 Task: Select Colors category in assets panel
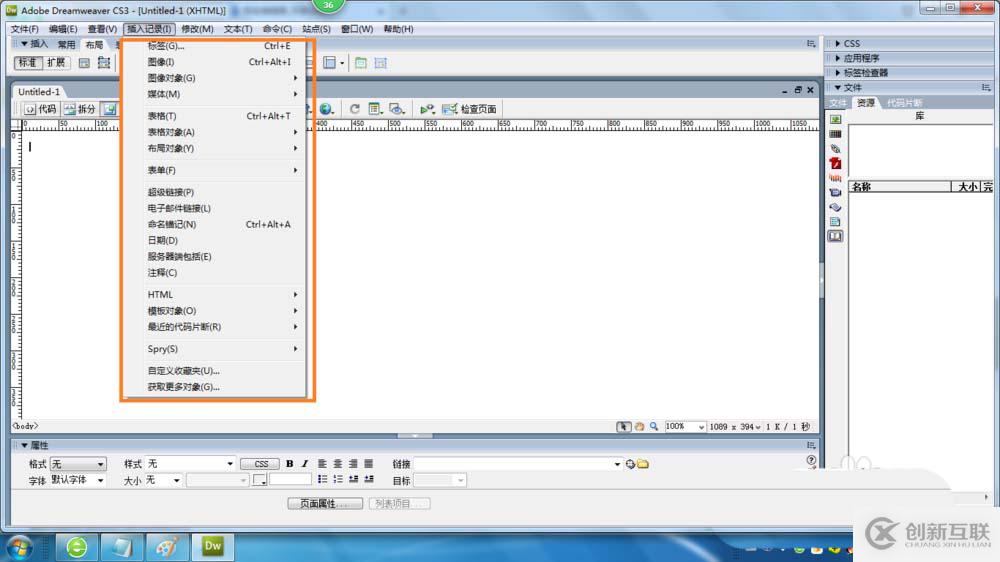[x=835, y=134]
